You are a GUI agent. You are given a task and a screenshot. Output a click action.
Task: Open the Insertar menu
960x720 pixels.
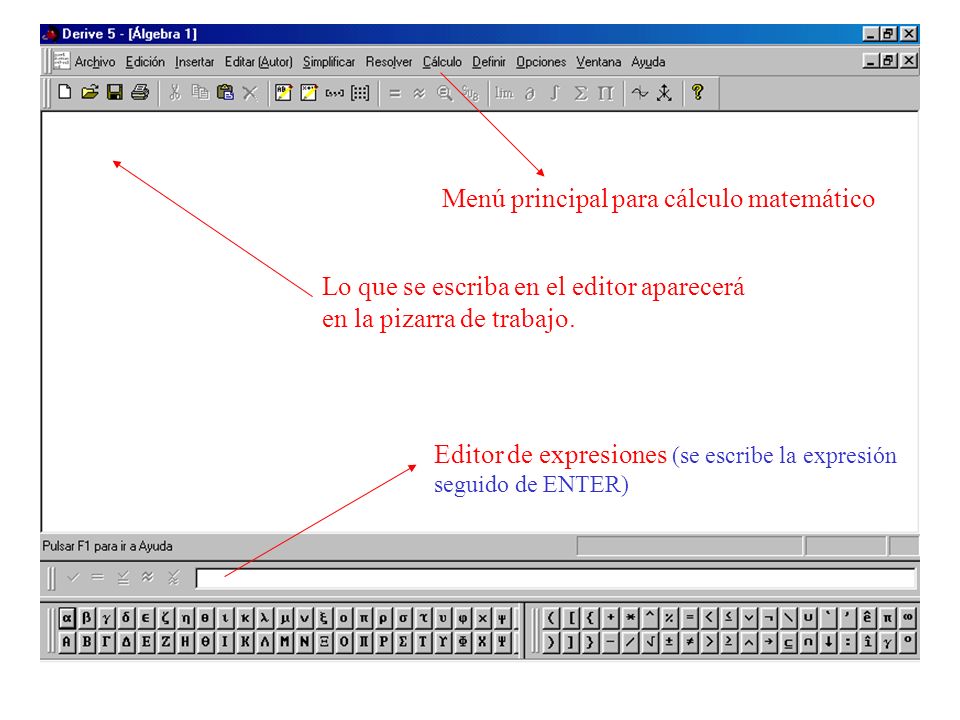click(195, 62)
